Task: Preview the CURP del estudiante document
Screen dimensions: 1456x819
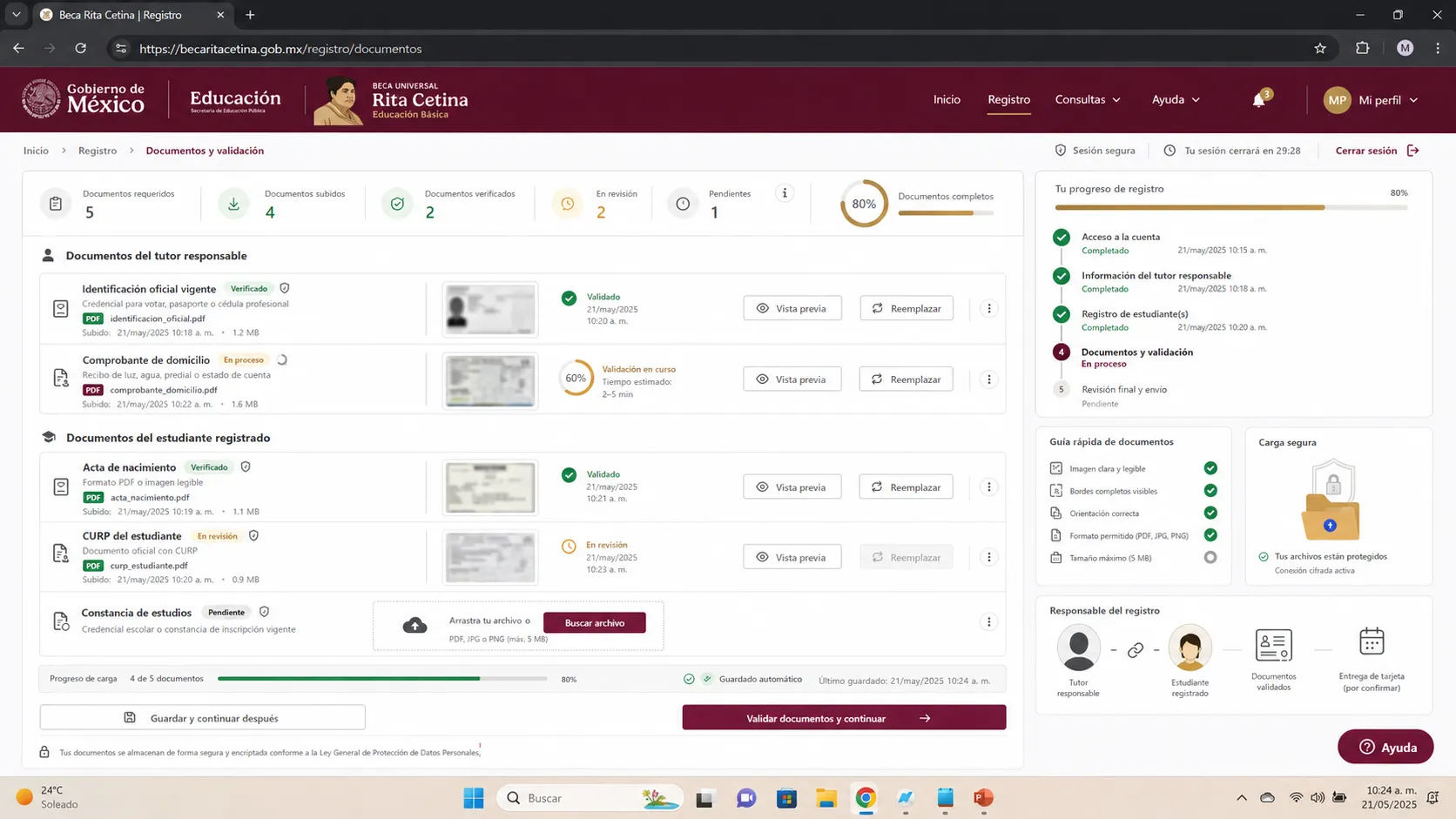Action: click(792, 557)
